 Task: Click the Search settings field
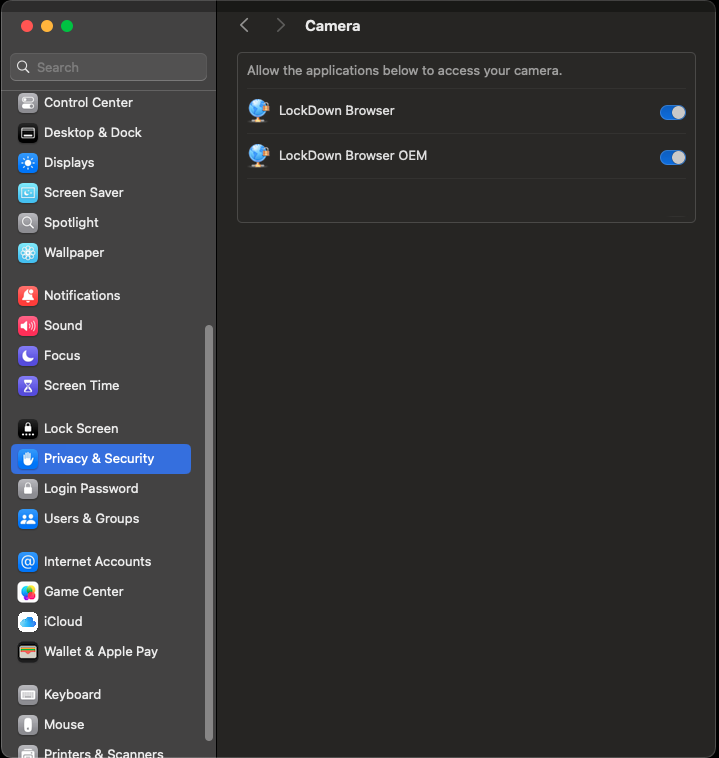click(x=108, y=67)
